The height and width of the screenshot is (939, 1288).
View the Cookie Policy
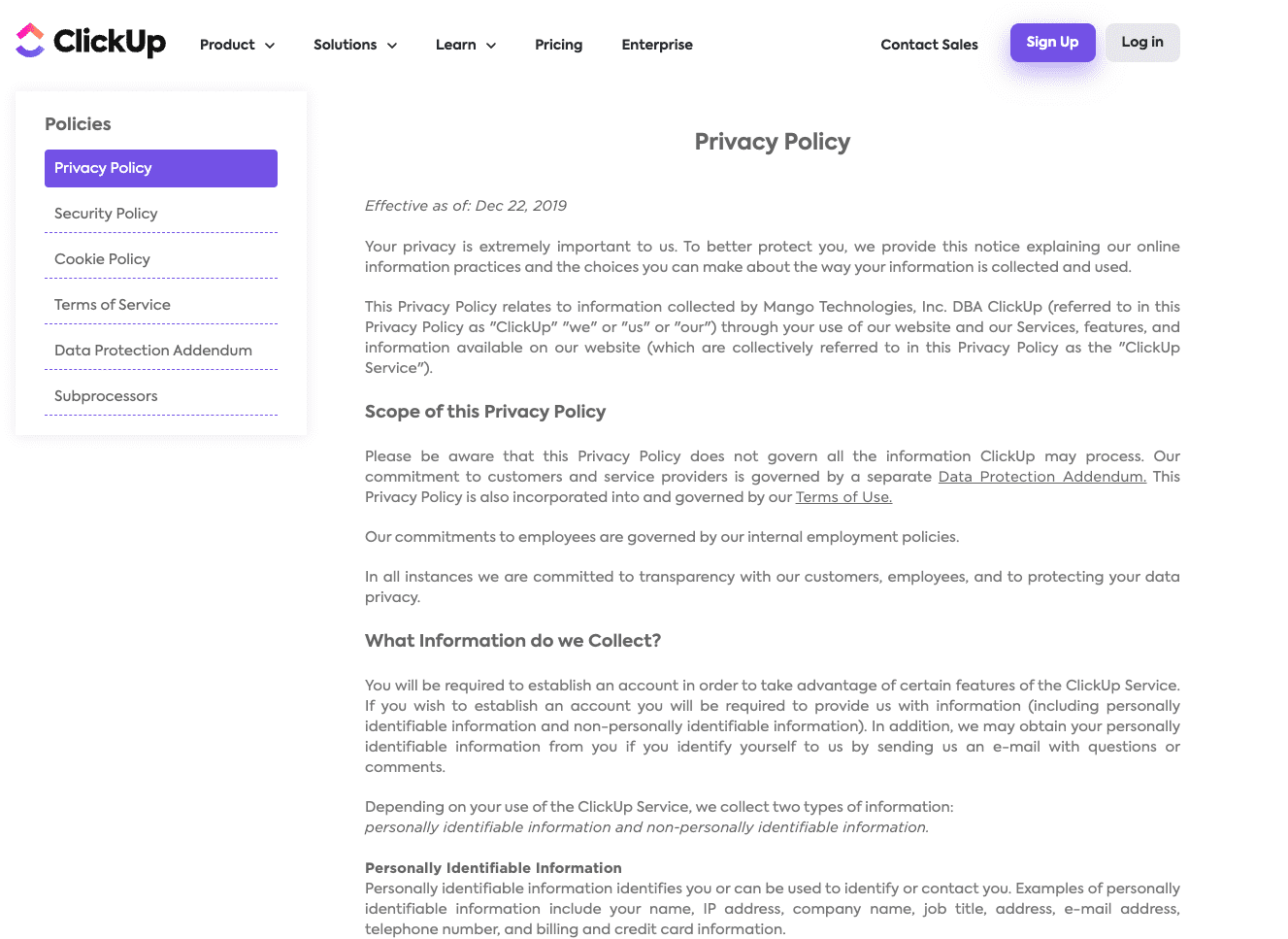coord(102,258)
